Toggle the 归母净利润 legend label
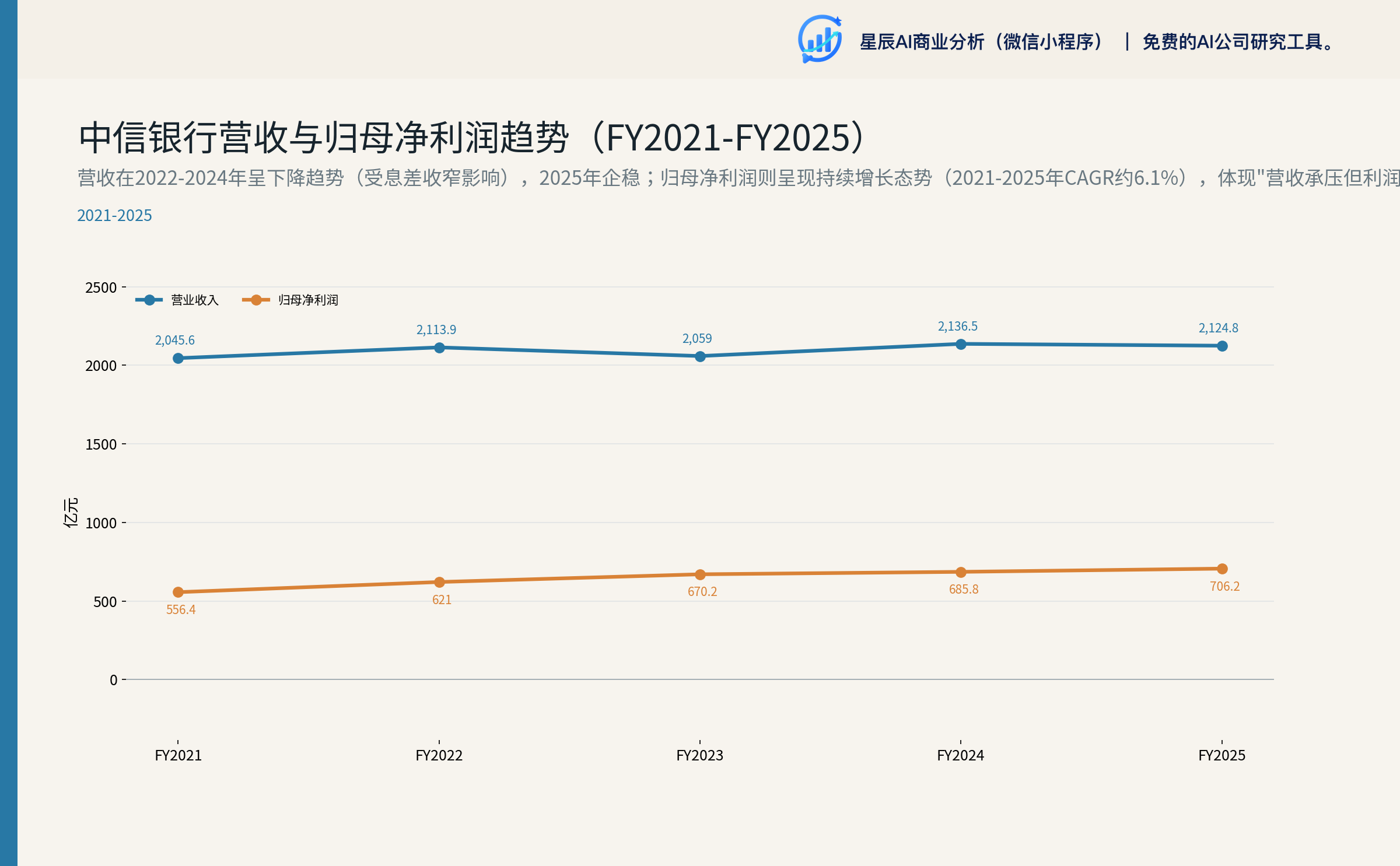Image resolution: width=1400 pixels, height=866 pixels. click(308, 300)
